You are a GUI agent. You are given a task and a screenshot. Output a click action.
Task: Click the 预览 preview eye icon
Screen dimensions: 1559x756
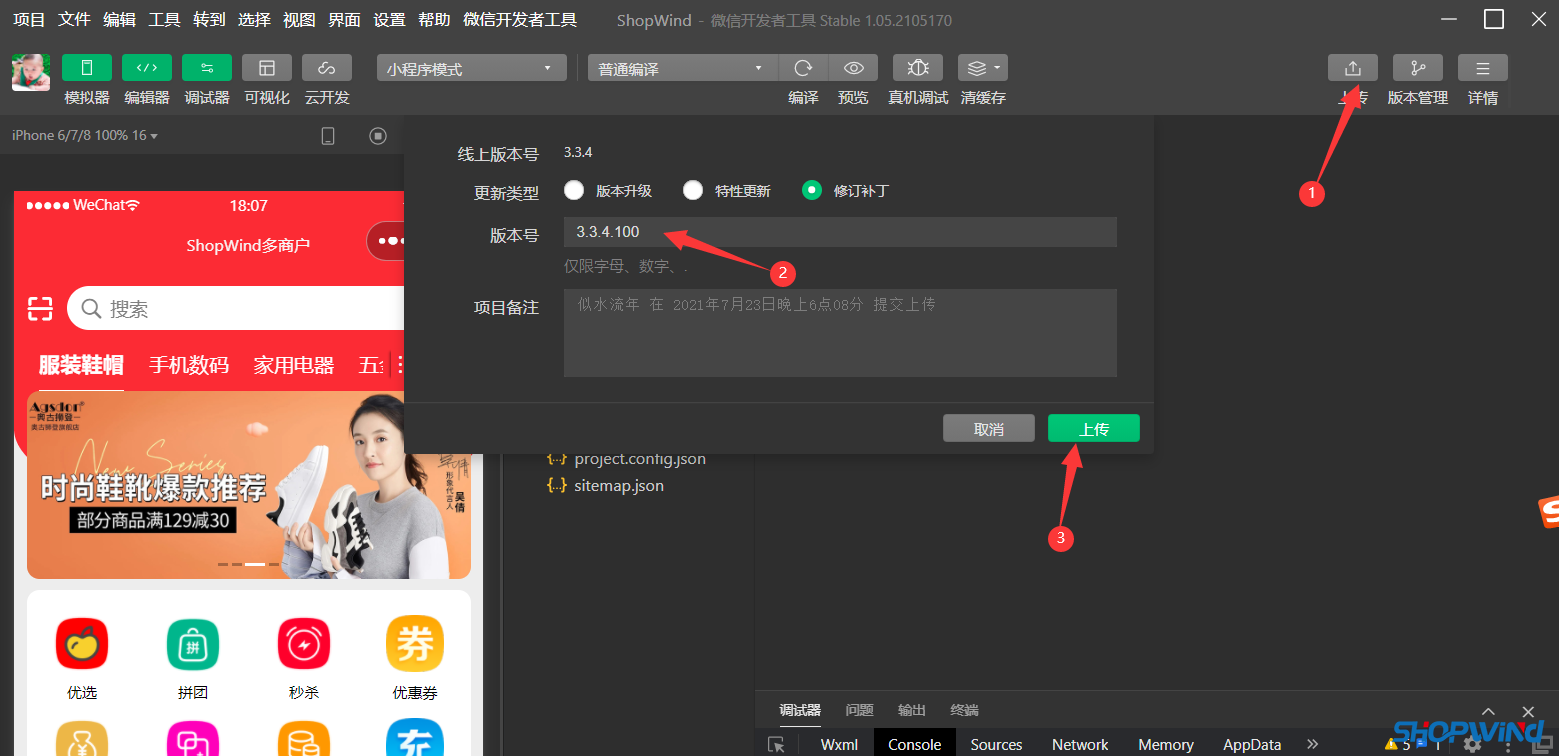coord(853,67)
